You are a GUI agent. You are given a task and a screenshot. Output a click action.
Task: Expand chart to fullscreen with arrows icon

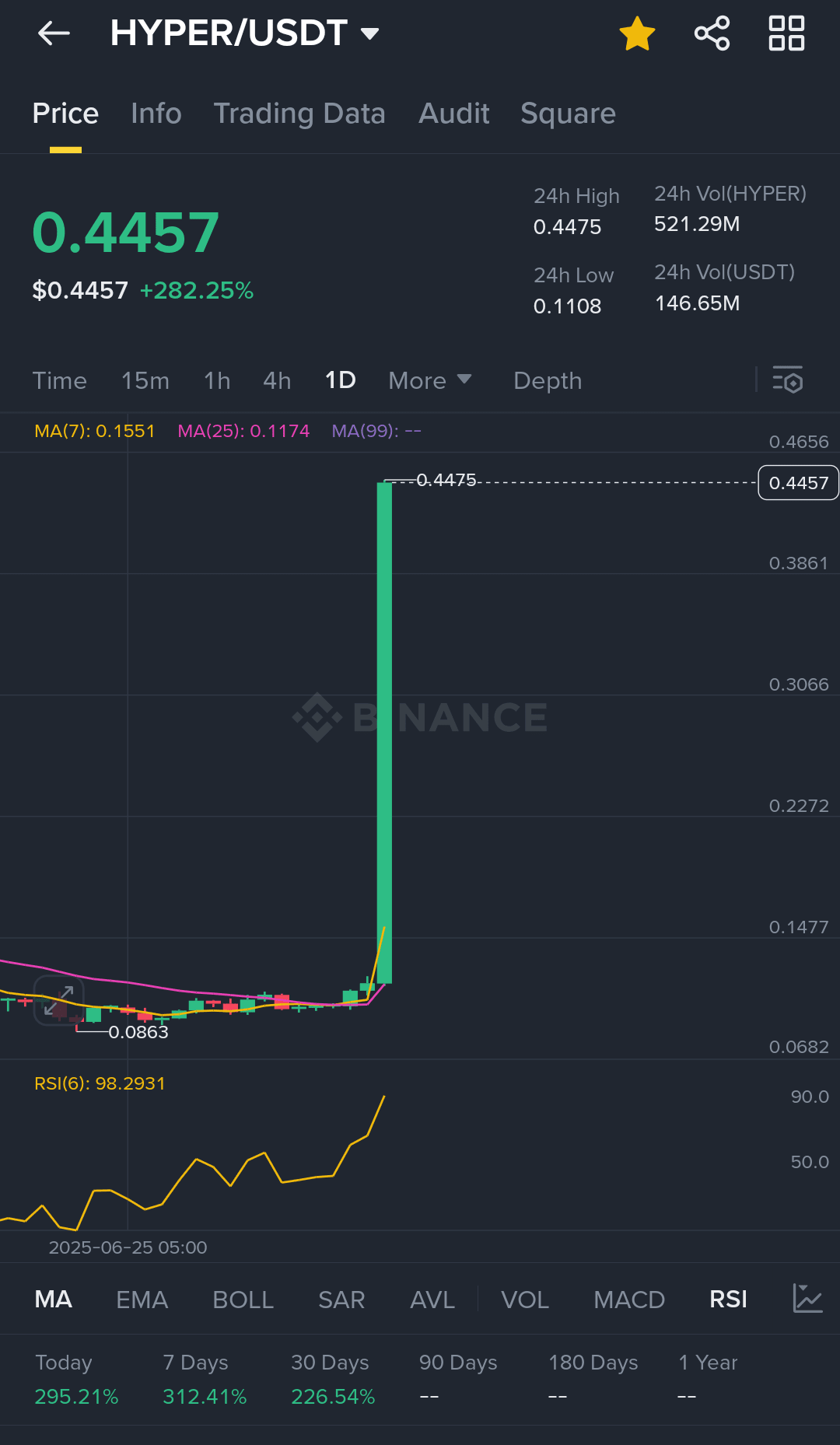(x=58, y=1000)
